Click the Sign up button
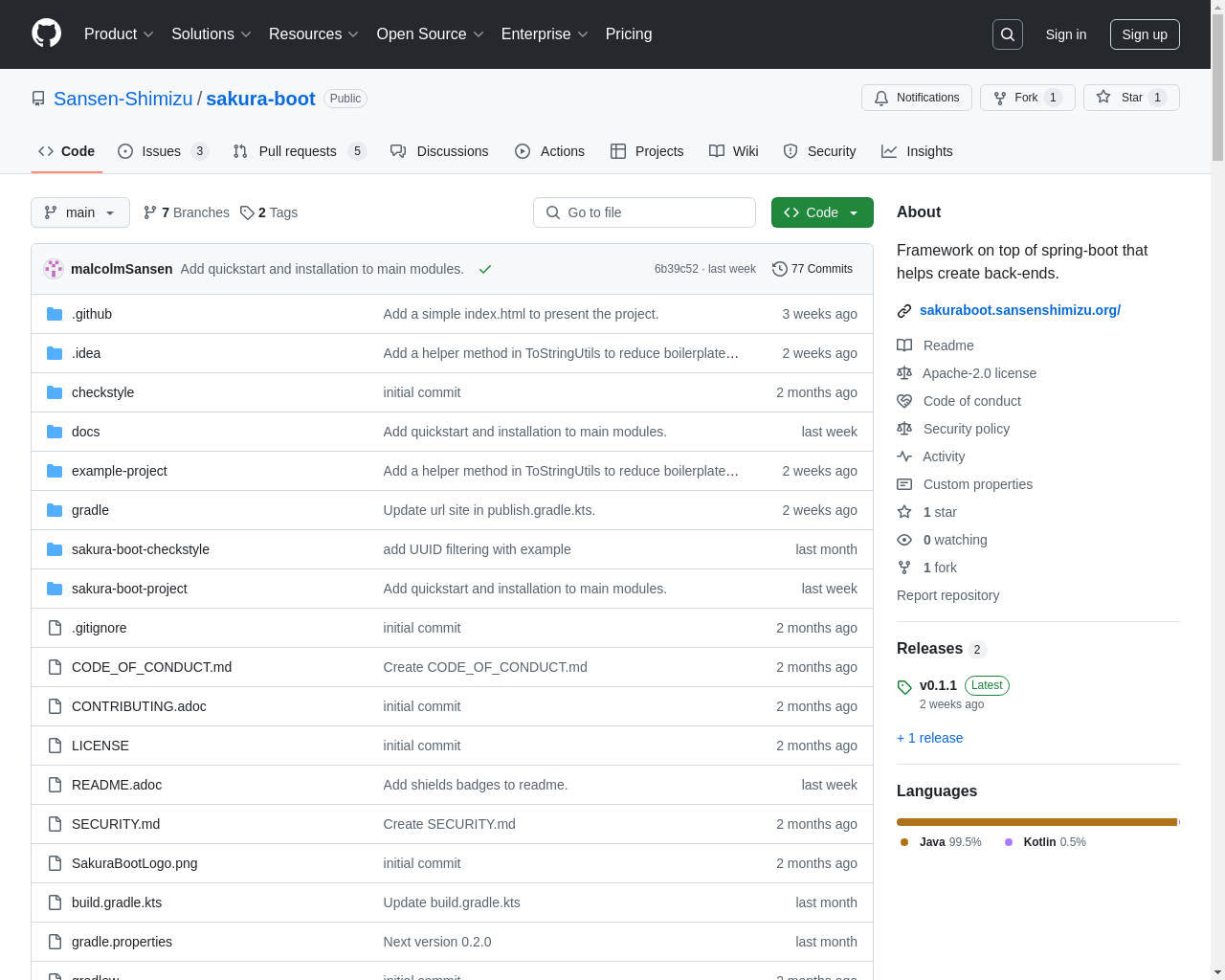 coord(1145,34)
